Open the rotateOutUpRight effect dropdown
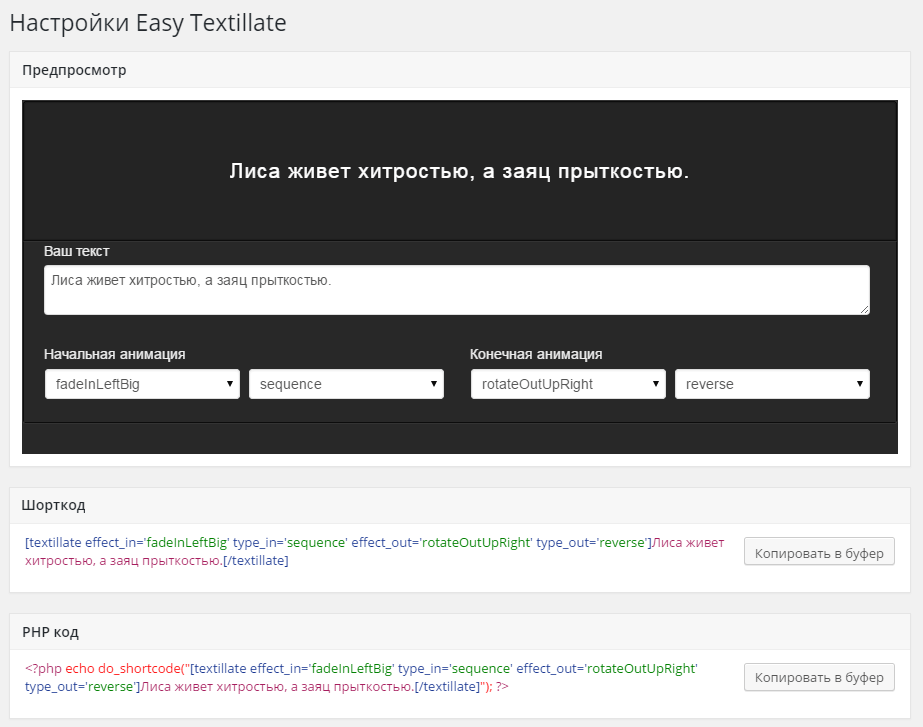The image size is (923, 727). point(568,384)
